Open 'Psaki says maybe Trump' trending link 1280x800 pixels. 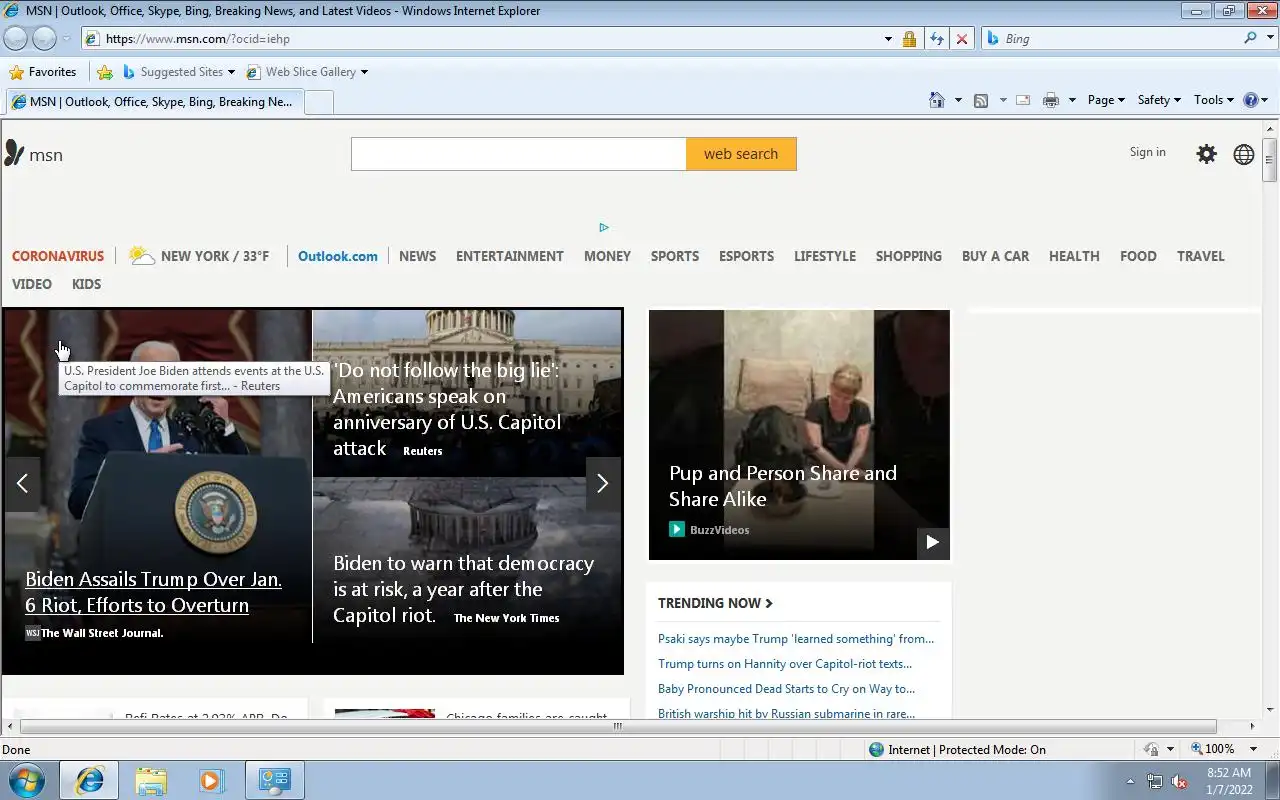pyautogui.click(x=796, y=639)
